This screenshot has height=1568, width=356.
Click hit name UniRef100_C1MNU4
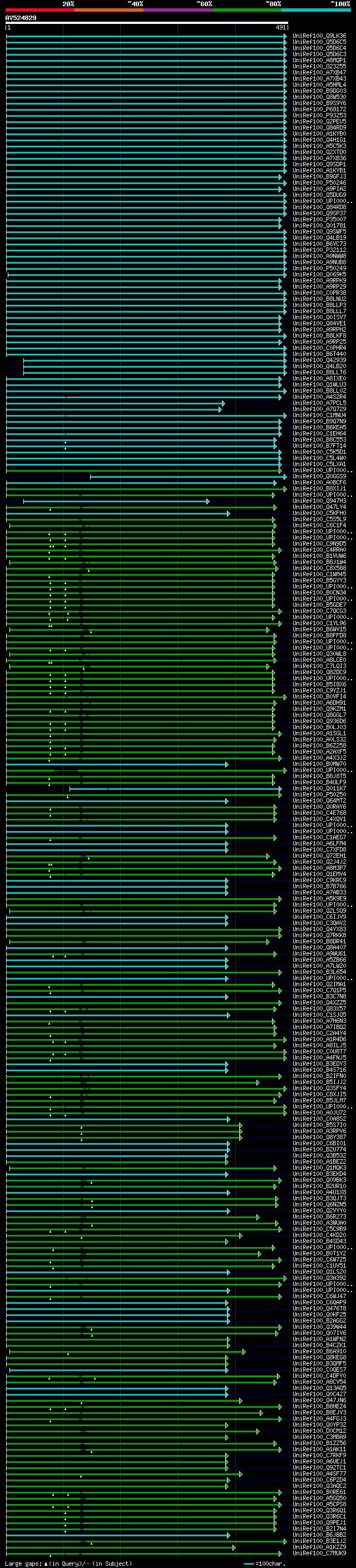tap(319, 416)
